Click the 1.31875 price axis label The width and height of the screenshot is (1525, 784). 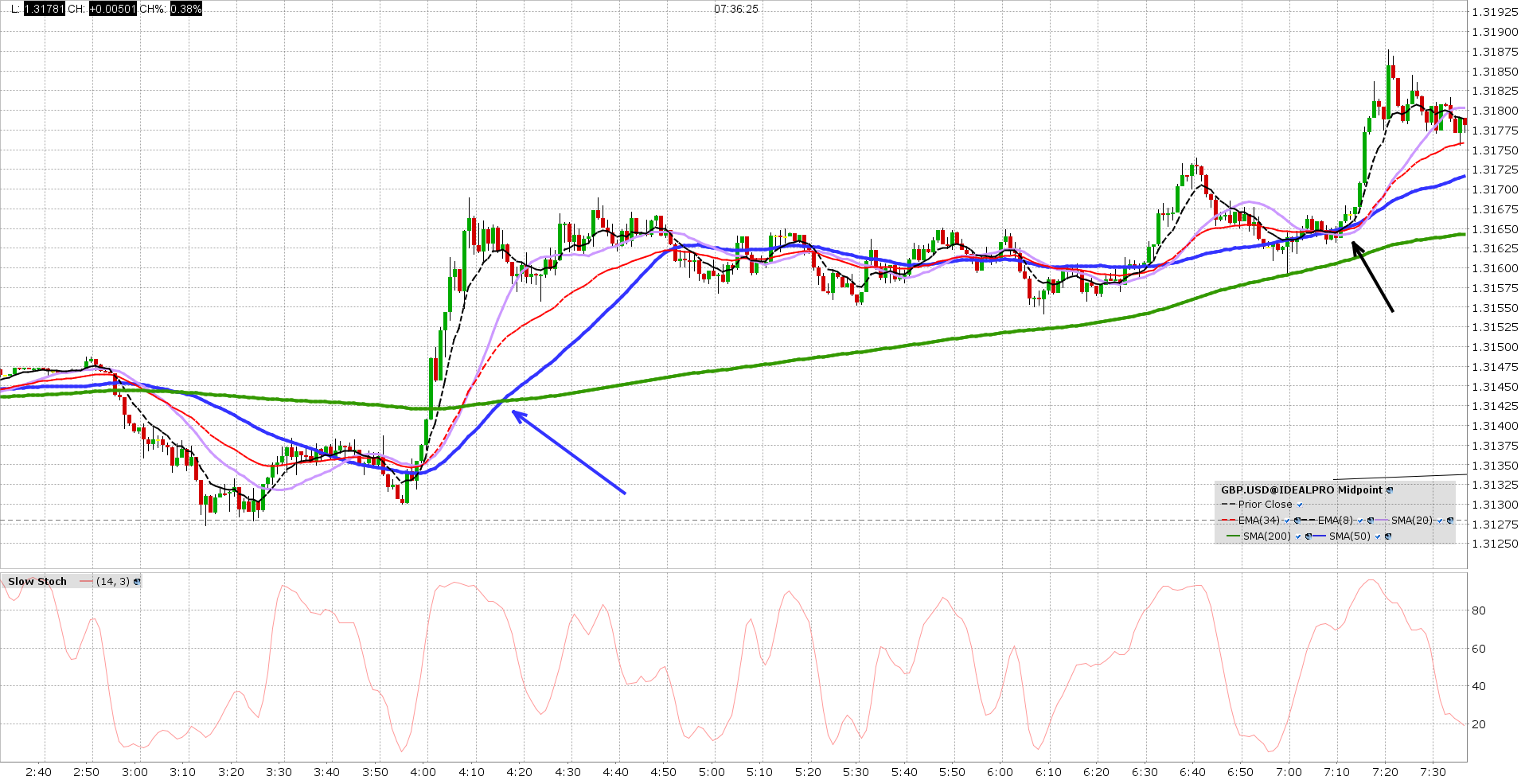[x=1495, y=52]
